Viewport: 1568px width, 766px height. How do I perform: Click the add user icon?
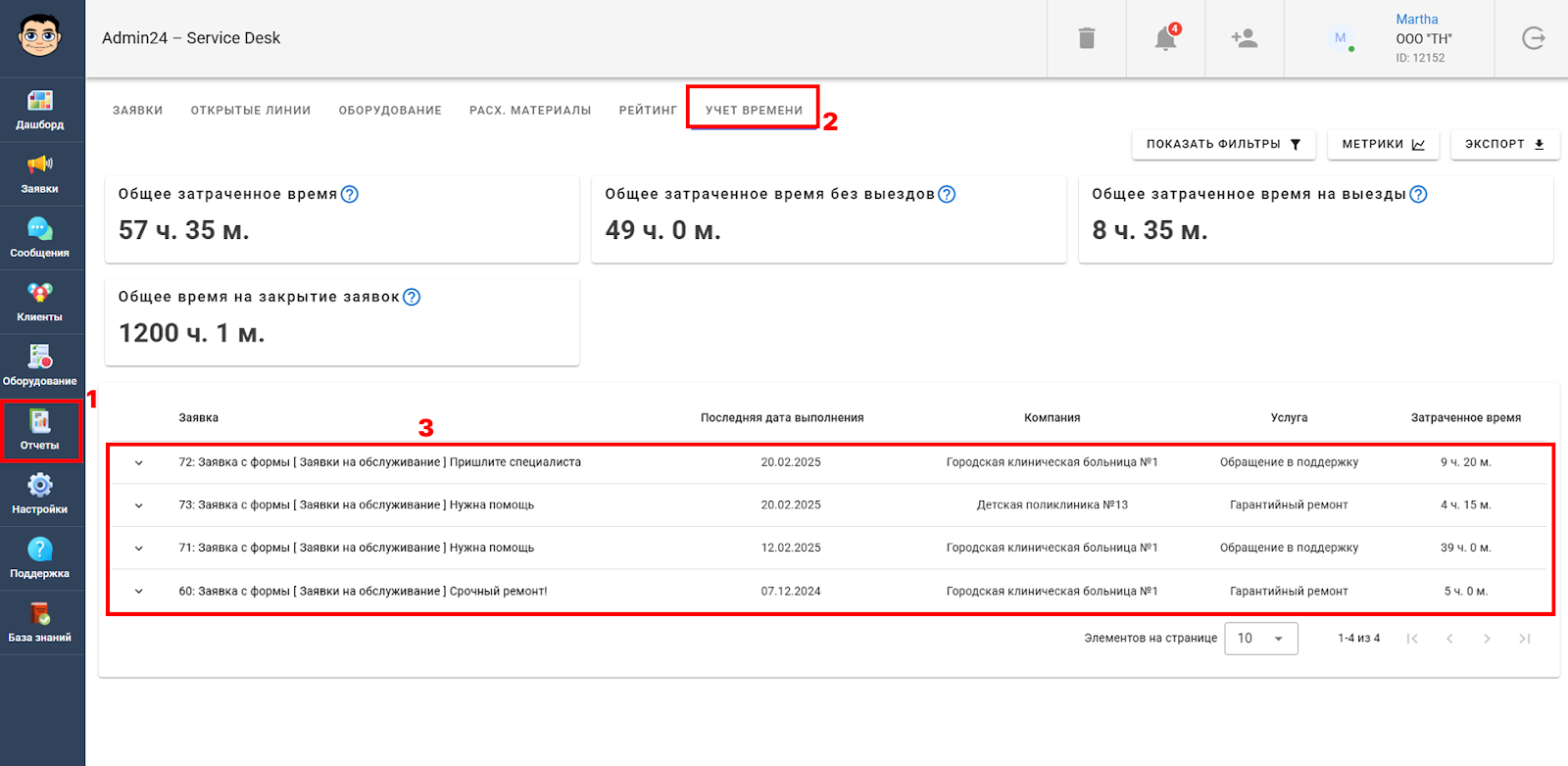1244,38
